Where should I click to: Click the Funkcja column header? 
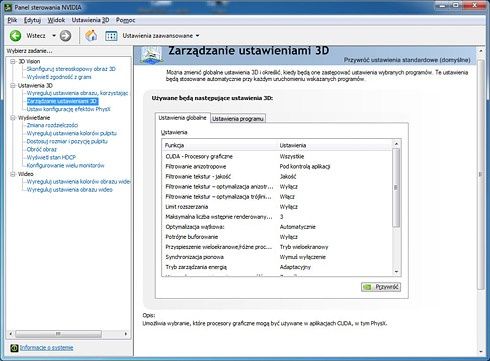coord(220,145)
